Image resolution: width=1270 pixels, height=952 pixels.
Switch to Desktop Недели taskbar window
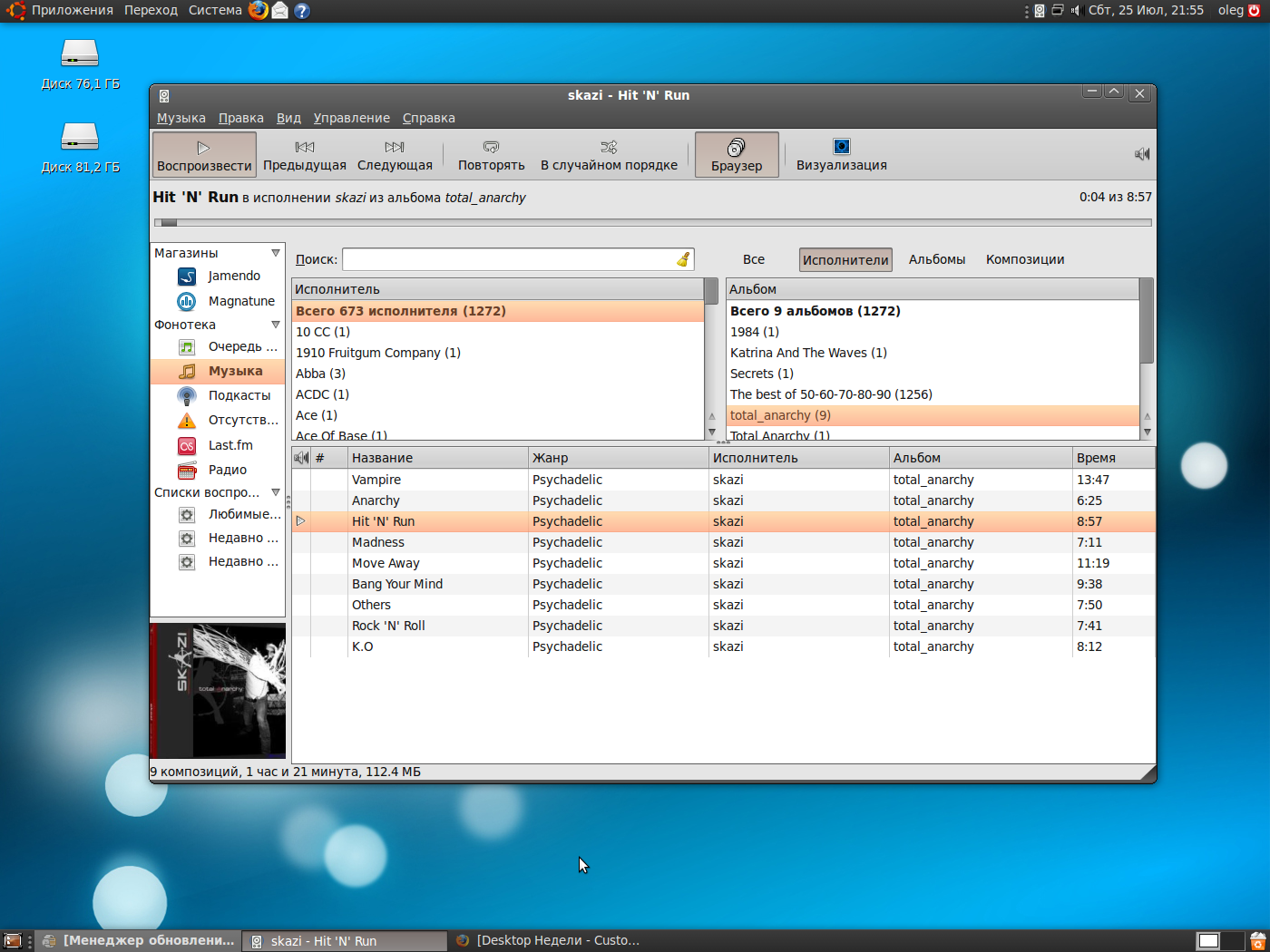pyautogui.click(x=549, y=941)
